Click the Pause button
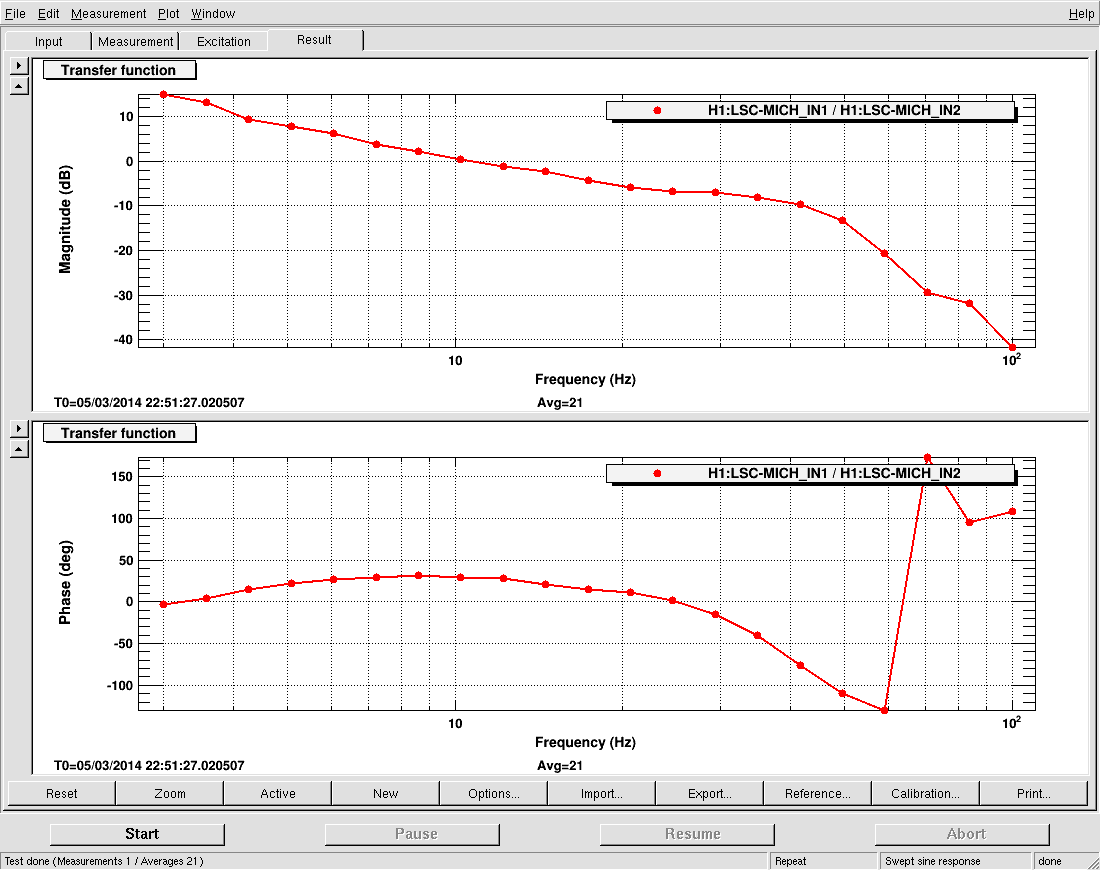Screen dimensions: 1100x870 tap(412, 834)
